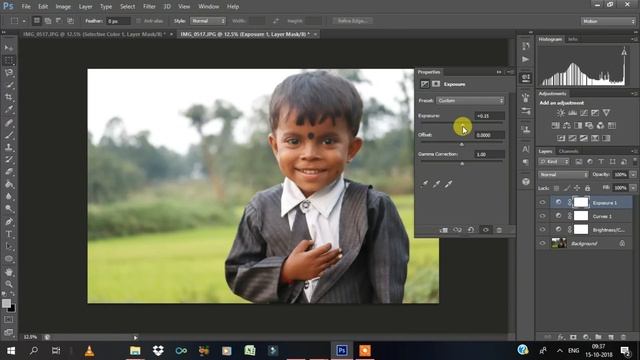
Task: Open the Window menu
Action: click(x=209, y=7)
